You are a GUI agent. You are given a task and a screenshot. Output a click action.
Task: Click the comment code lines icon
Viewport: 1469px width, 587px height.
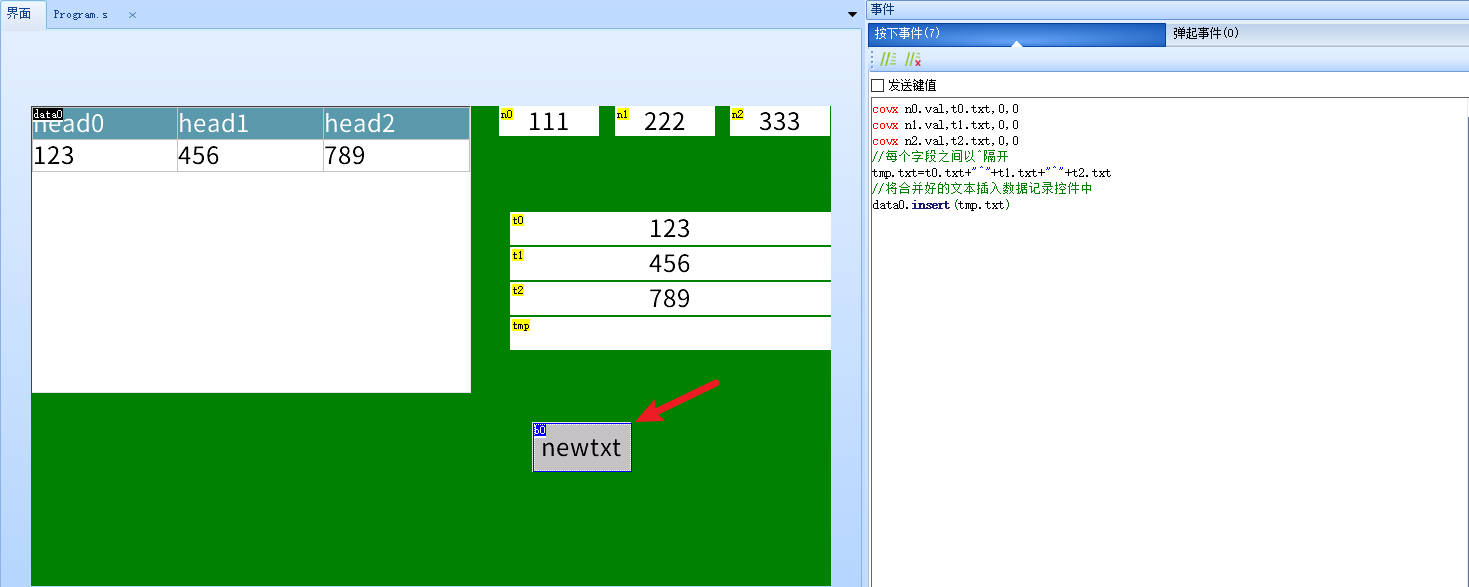(887, 60)
